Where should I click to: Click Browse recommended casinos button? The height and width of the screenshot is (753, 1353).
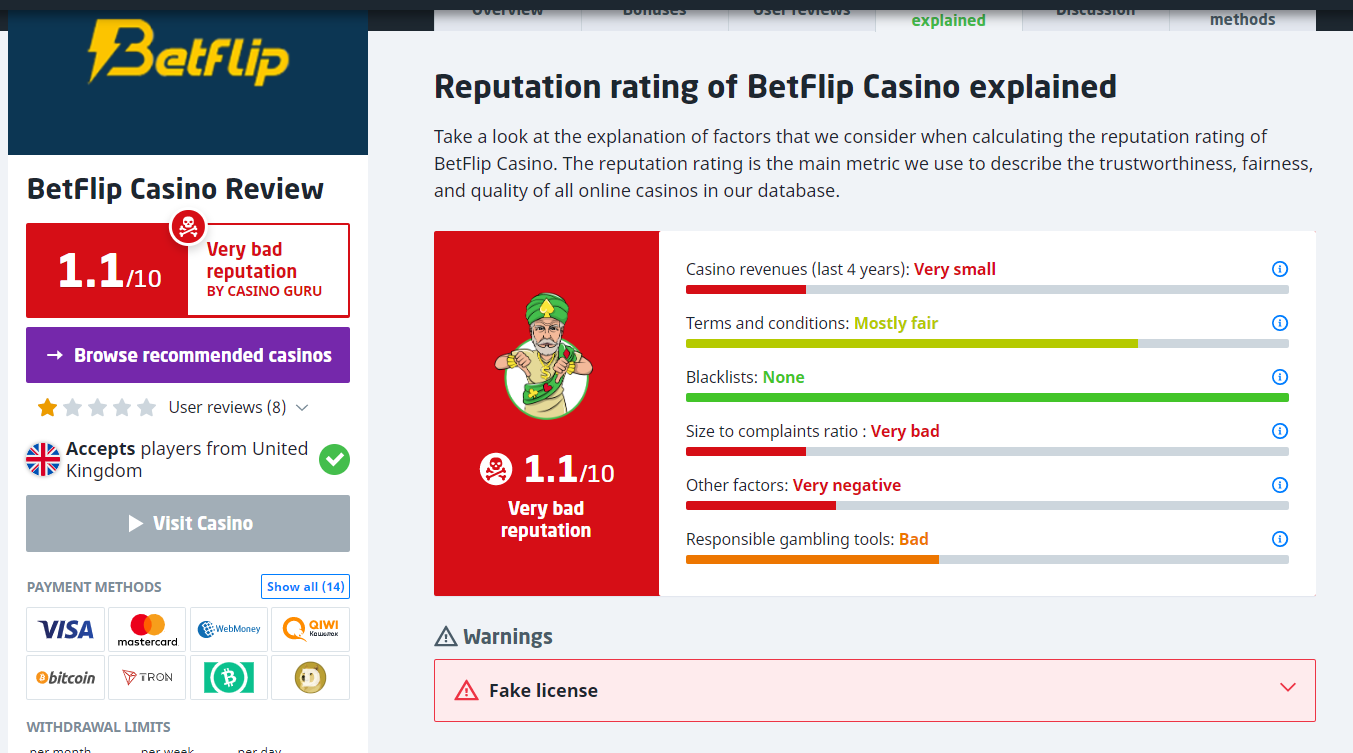[188, 355]
